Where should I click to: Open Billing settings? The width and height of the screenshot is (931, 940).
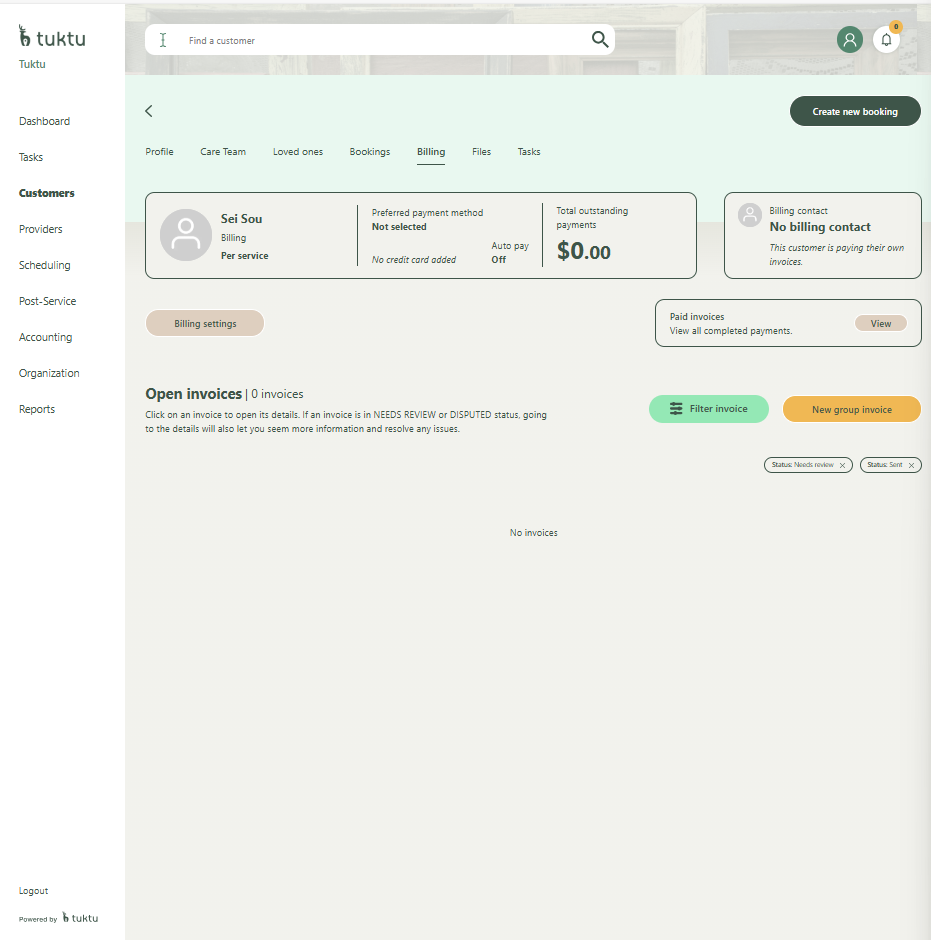pyautogui.click(x=205, y=323)
